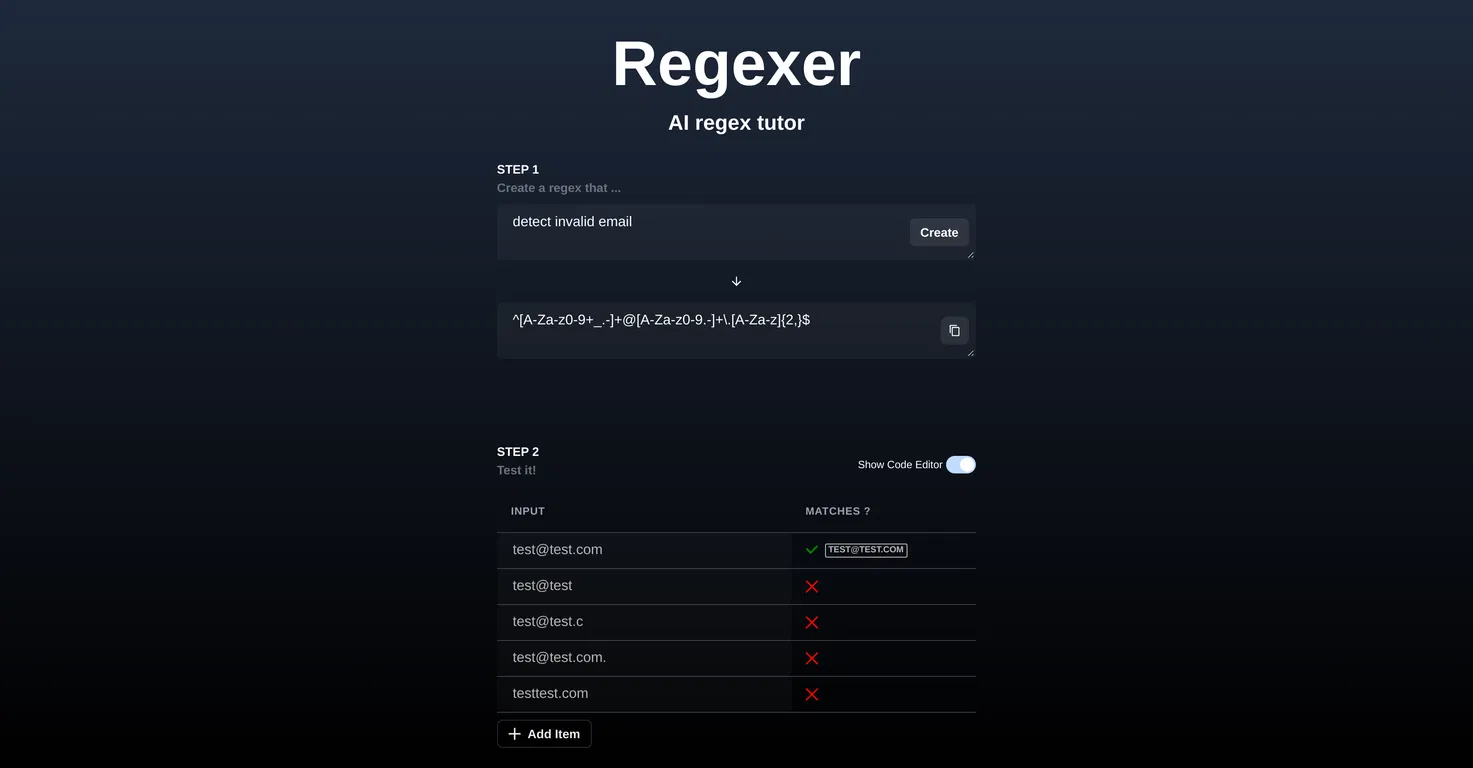Edit the test@test.com input row
The width and height of the screenshot is (1473, 768).
pyautogui.click(x=644, y=550)
